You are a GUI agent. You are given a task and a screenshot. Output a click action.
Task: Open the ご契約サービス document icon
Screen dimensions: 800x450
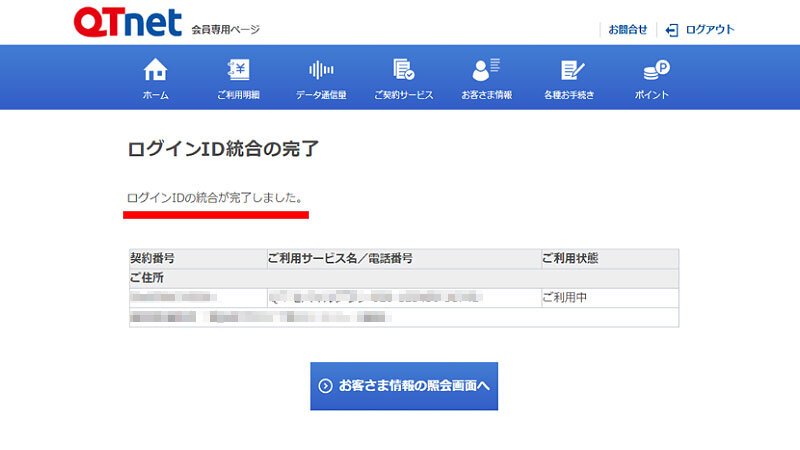pyautogui.click(x=403, y=71)
